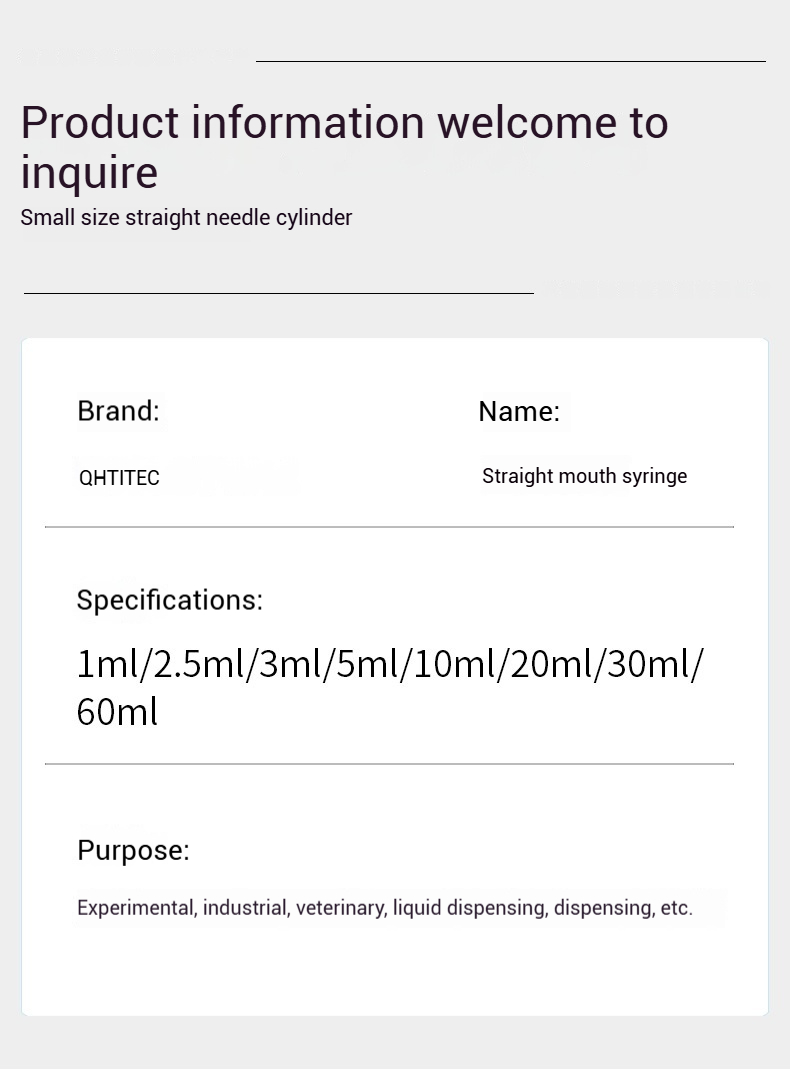The image size is (790, 1074).
Task: Select the 1ml specification value
Action: pos(107,664)
